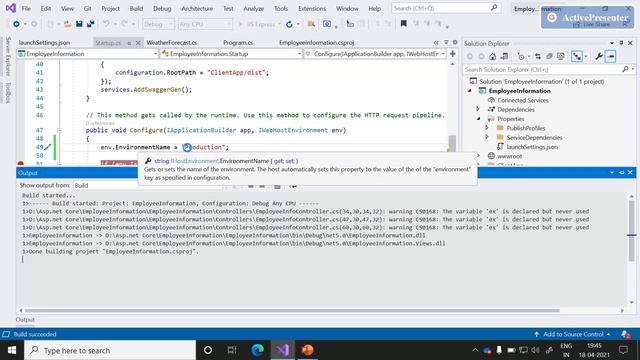Toggle Track Active Item button in Solution Explorer
Image resolution: width=640 pixels, height=360 pixels.
tap(577, 56)
